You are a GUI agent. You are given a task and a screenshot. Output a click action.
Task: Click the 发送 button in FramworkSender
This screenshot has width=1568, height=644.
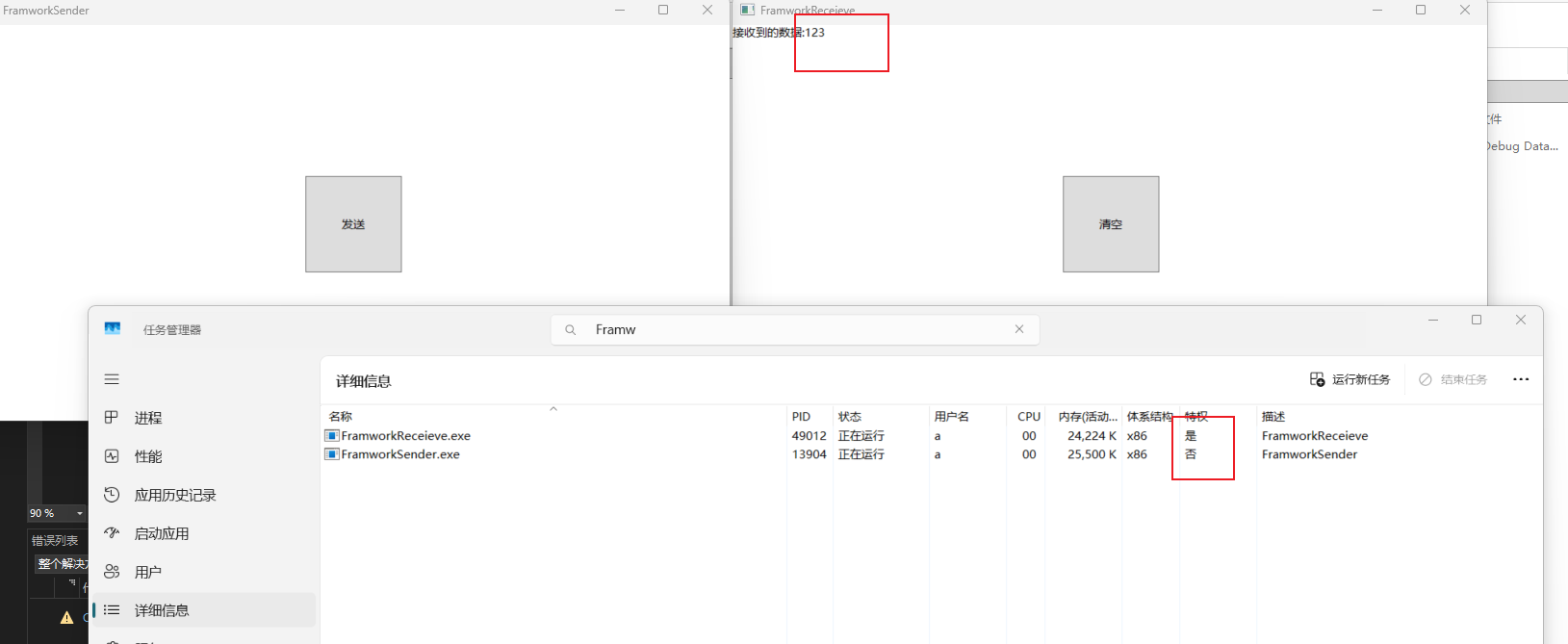click(353, 224)
